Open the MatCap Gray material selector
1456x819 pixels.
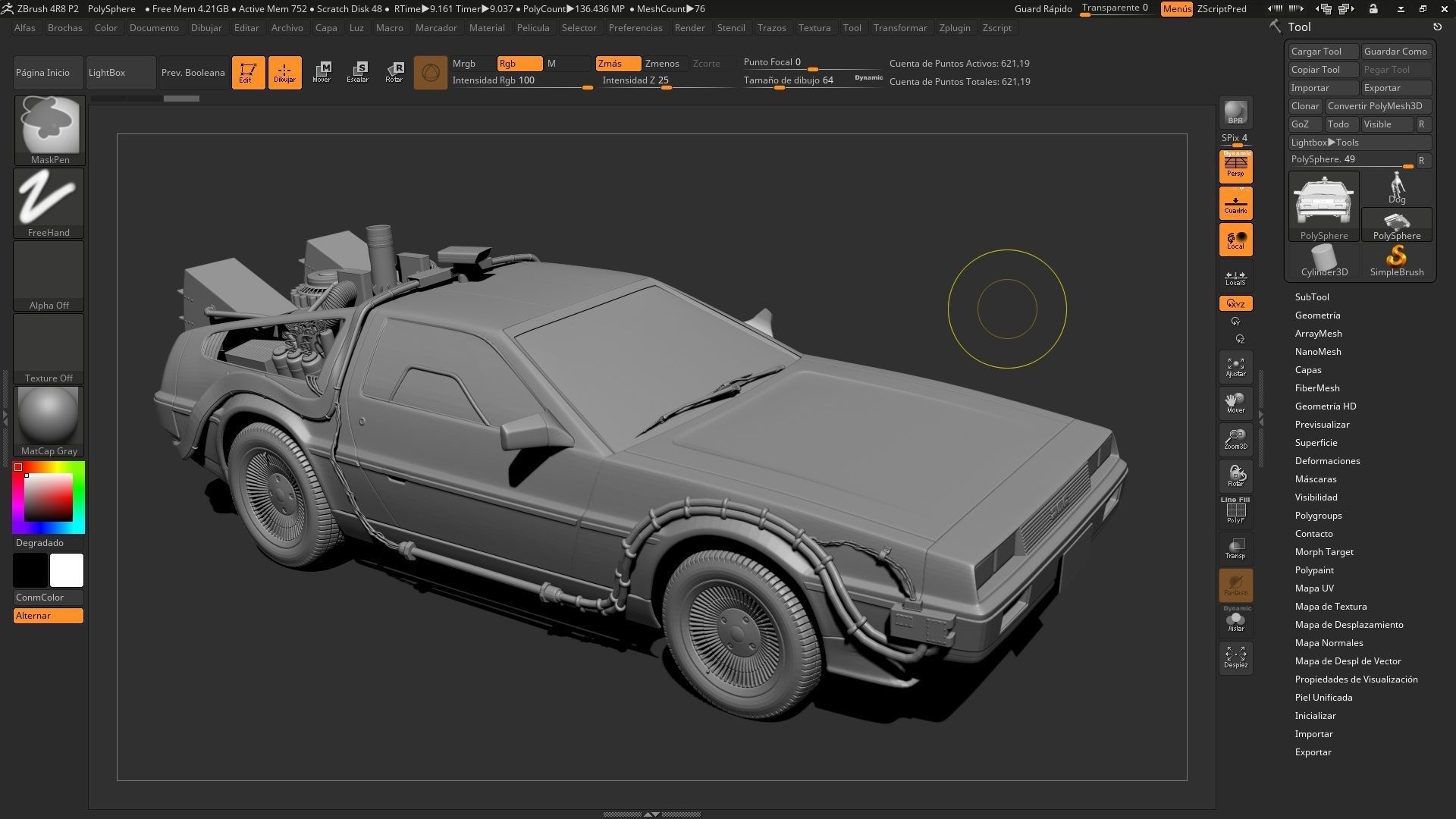pyautogui.click(x=49, y=422)
